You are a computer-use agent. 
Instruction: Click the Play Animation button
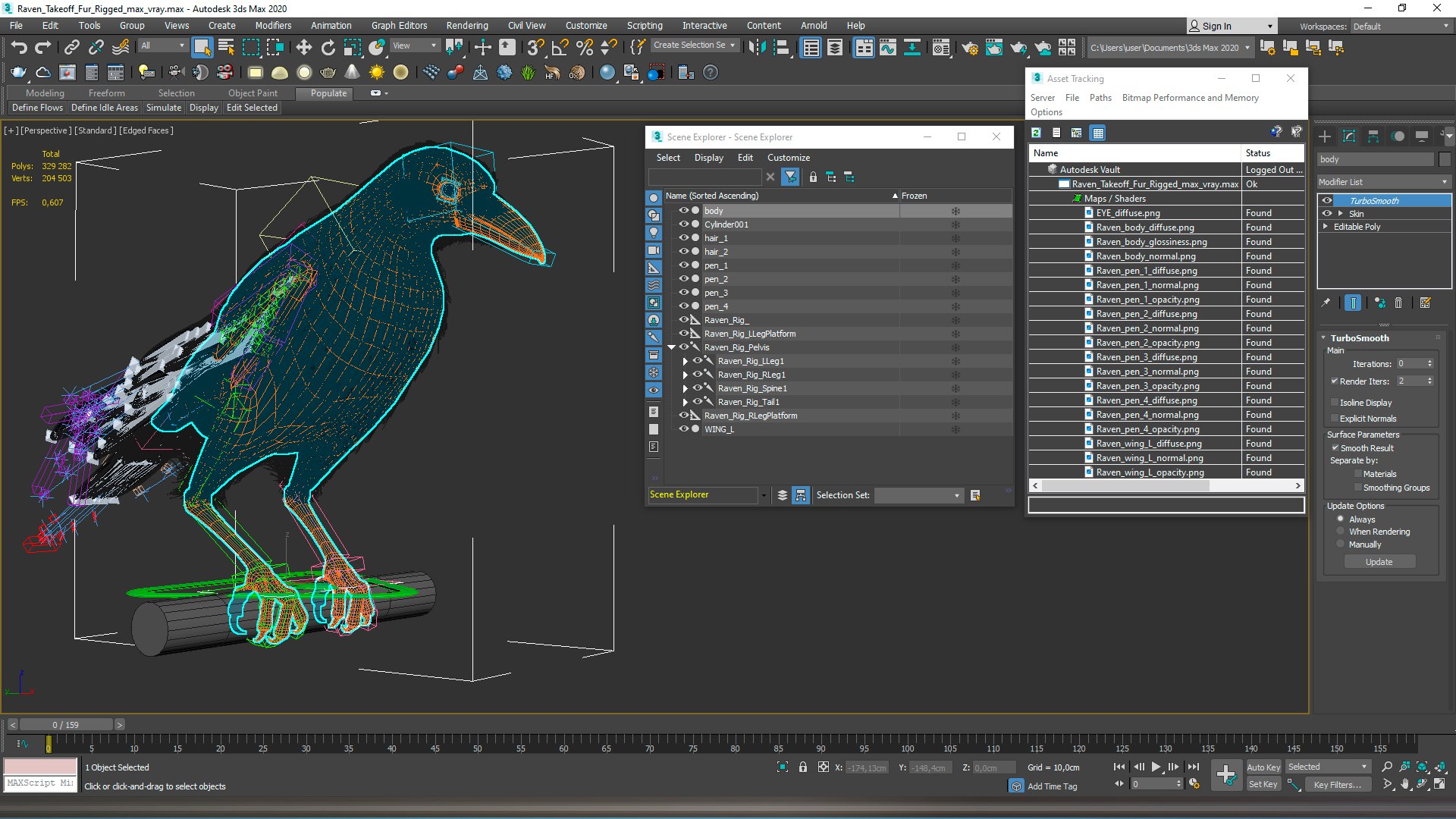click(1156, 767)
